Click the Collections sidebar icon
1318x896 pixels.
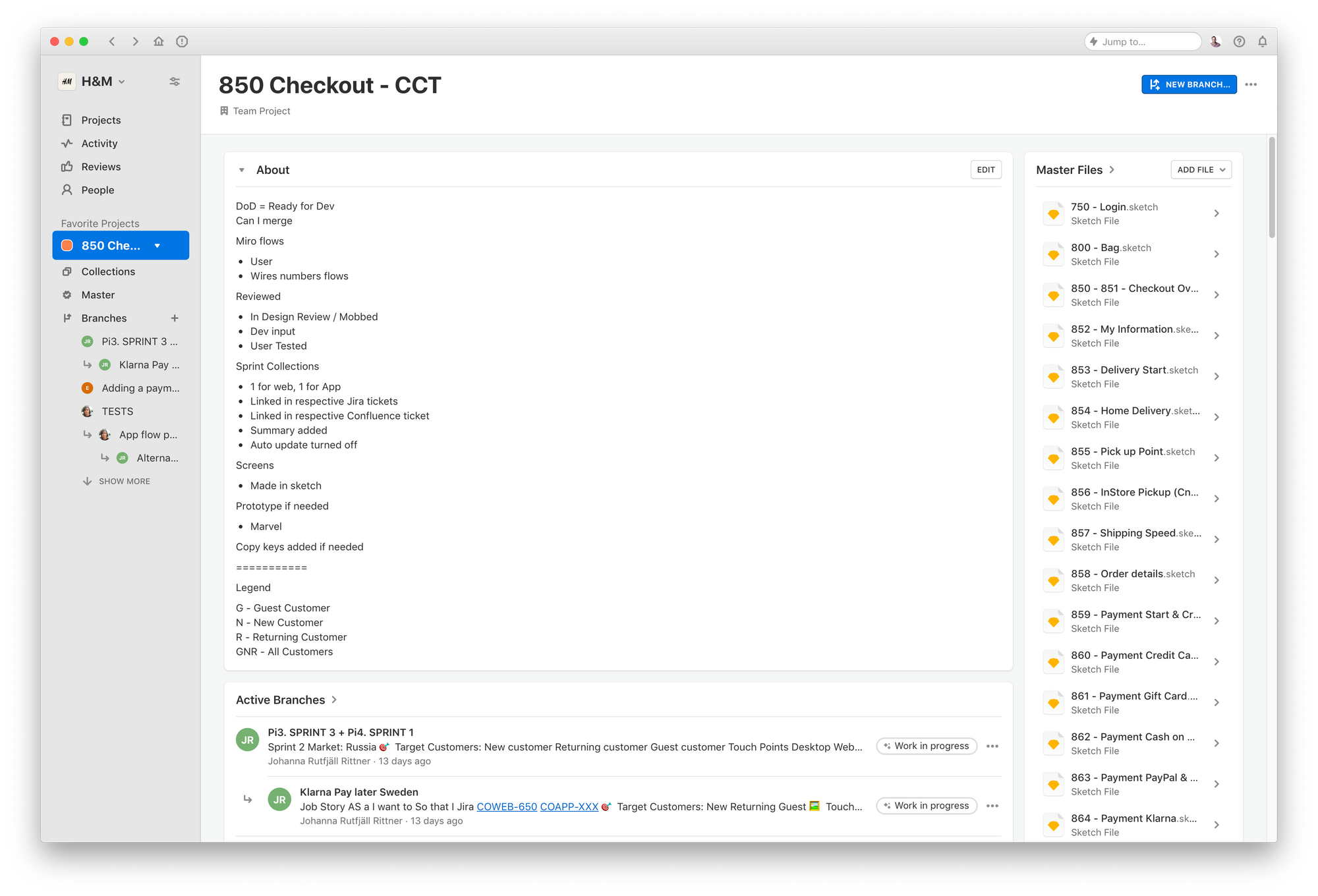pos(67,271)
